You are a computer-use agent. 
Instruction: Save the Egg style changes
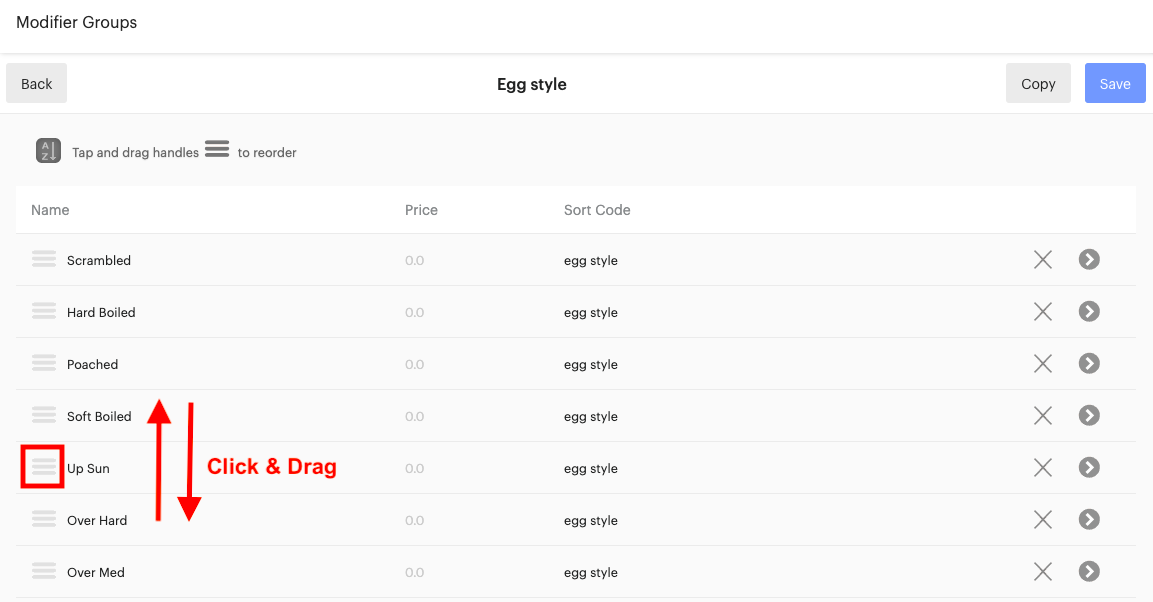(1115, 83)
